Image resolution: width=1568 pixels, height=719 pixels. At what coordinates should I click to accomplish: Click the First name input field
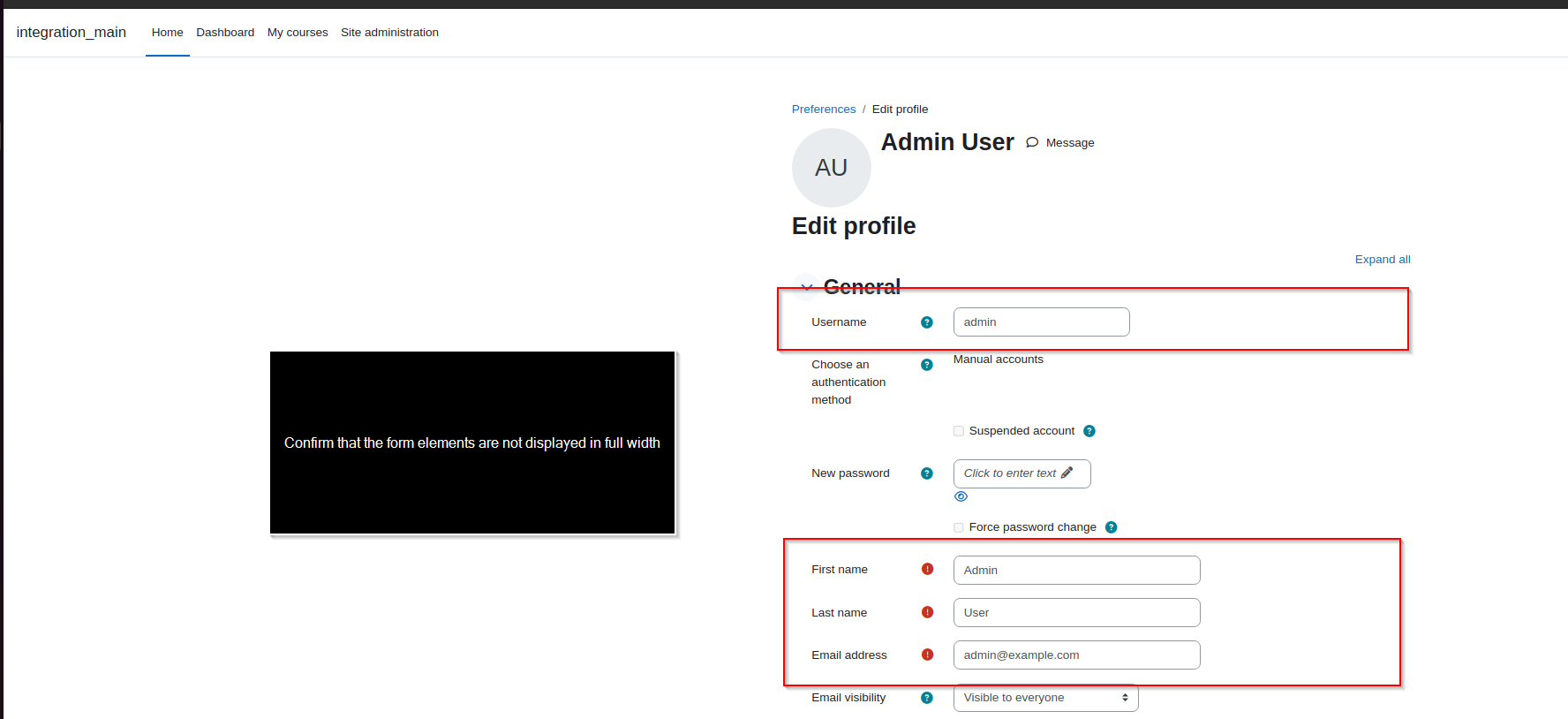click(1076, 570)
